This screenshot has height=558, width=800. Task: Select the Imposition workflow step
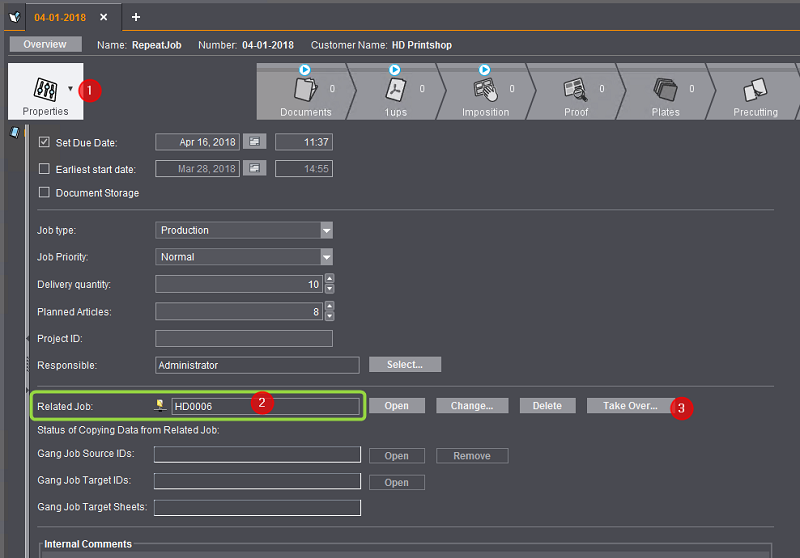click(485, 93)
